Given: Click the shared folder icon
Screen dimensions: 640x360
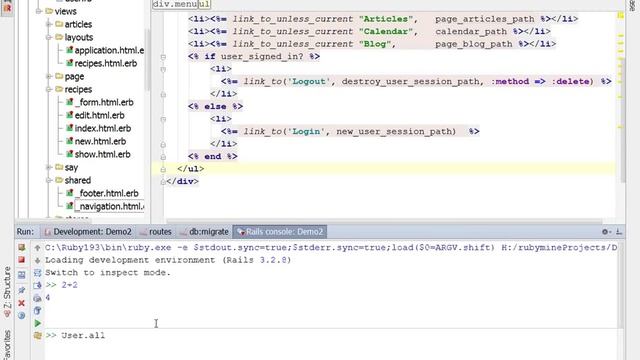Looking at the screenshot, I should click(x=59, y=180).
